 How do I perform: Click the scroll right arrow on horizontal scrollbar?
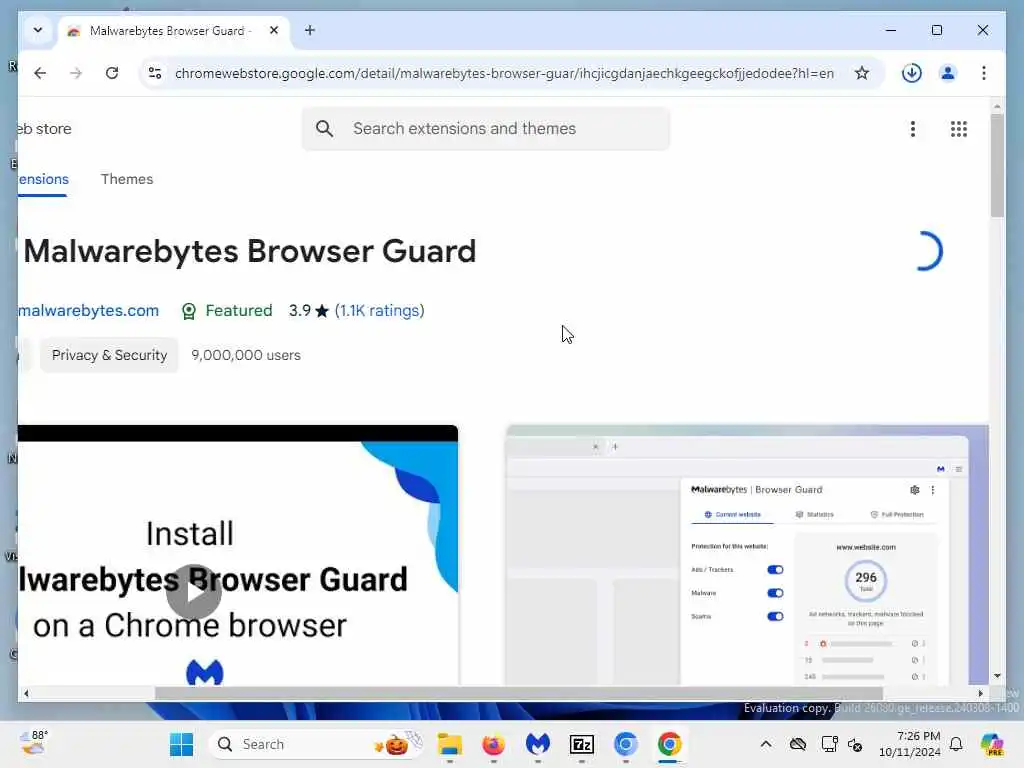coord(980,694)
